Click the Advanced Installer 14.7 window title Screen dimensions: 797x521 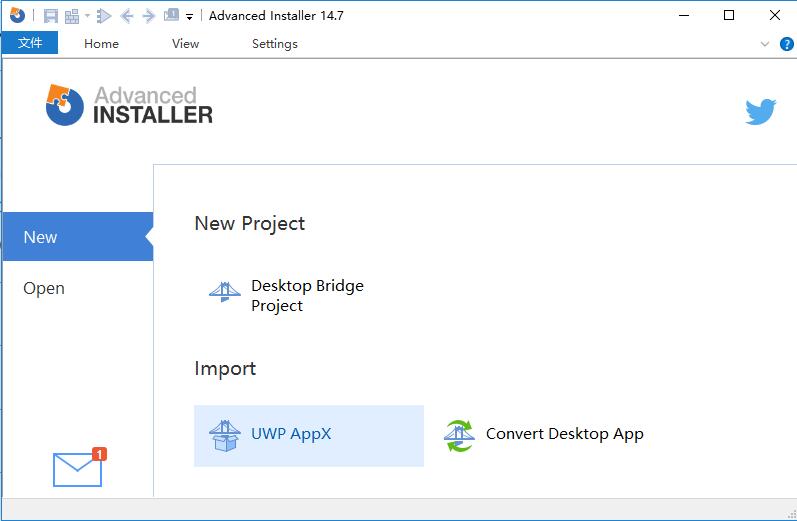[x=276, y=16]
